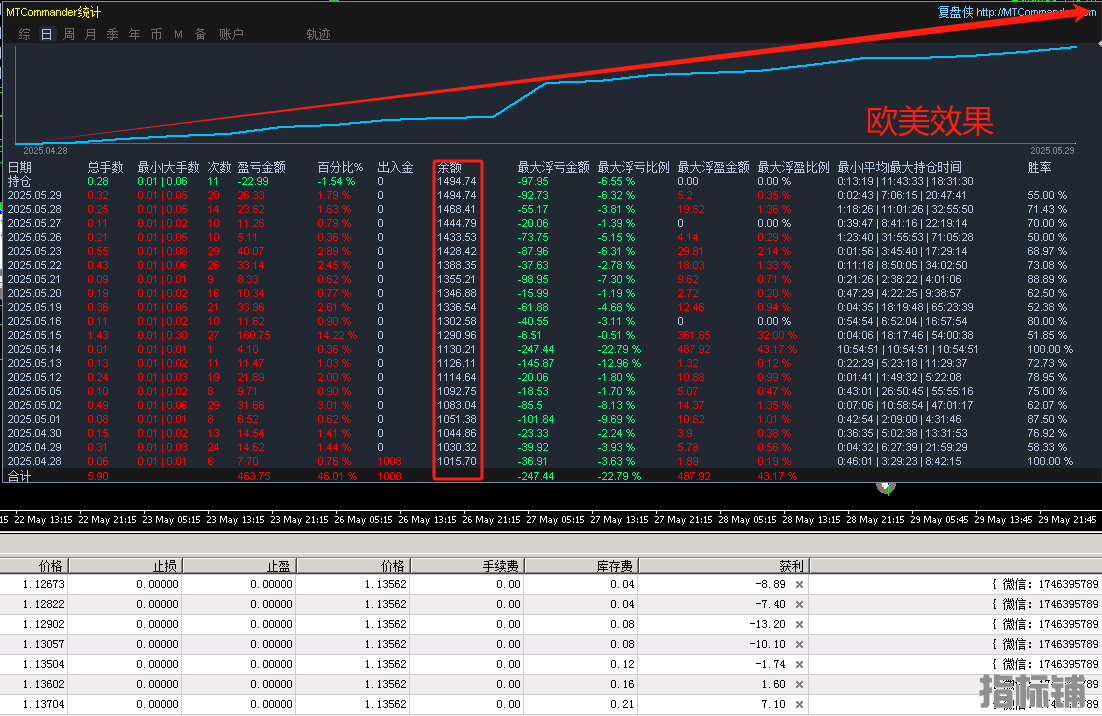Close the order showing profit 1.60
The height and width of the screenshot is (716, 1102).
point(799,684)
